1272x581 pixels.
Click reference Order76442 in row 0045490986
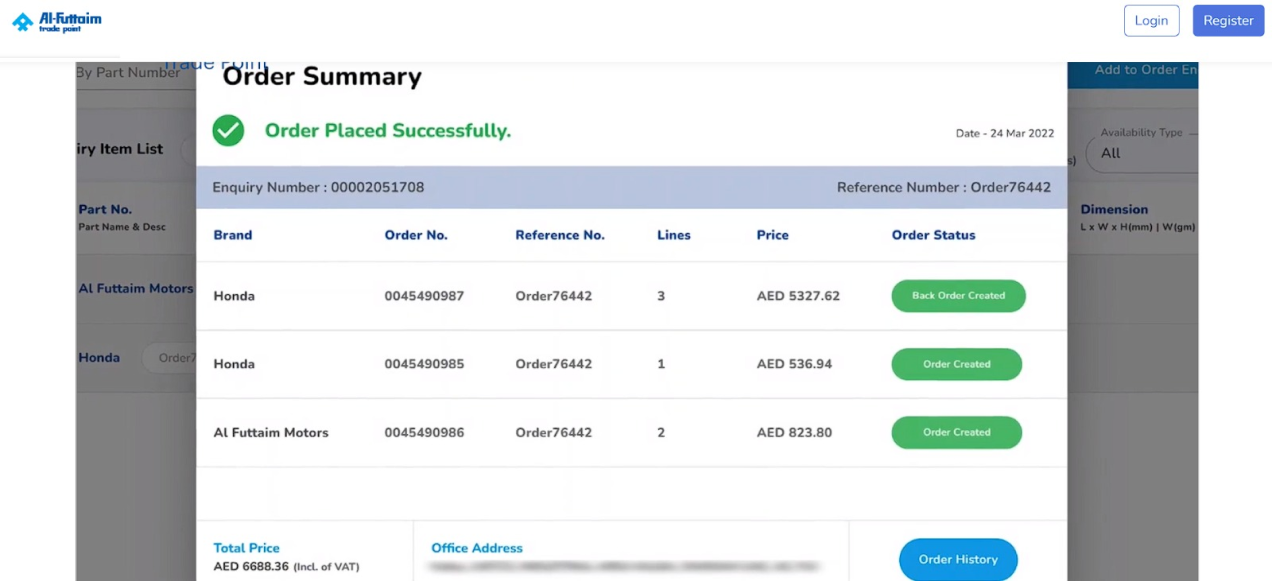click(554, 433)
